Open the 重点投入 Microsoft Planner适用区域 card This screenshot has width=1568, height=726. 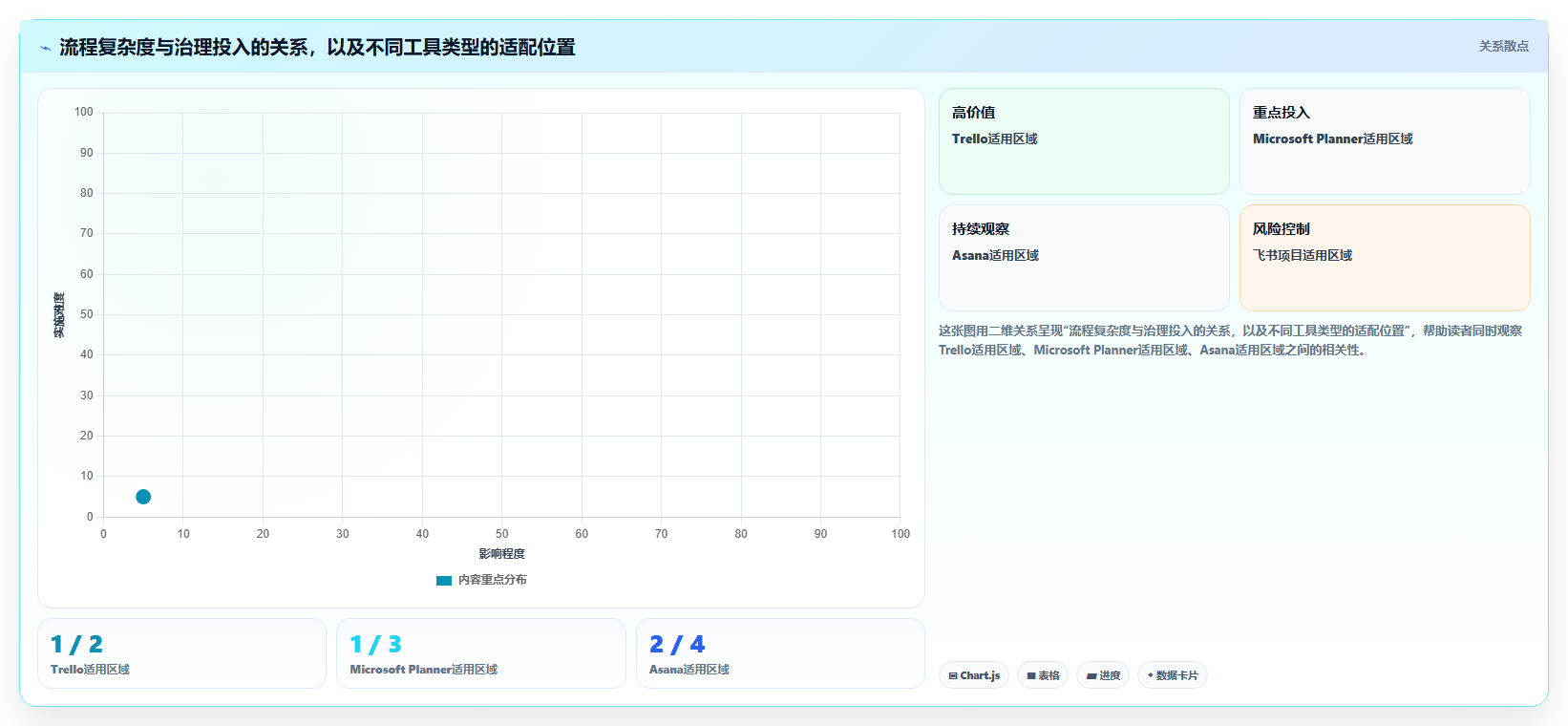(x=1385, y=141)
